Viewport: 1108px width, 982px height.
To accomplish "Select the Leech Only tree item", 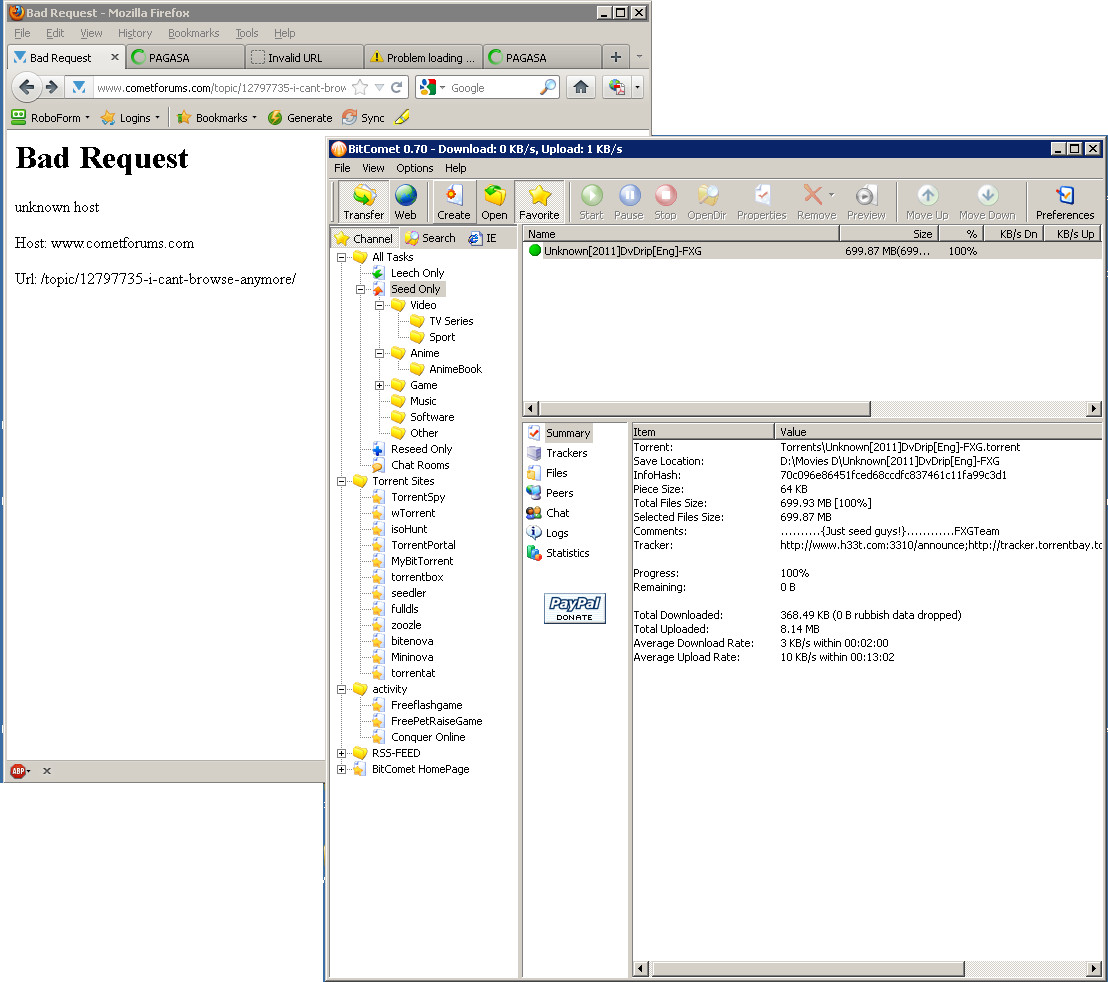I will 418,273.
